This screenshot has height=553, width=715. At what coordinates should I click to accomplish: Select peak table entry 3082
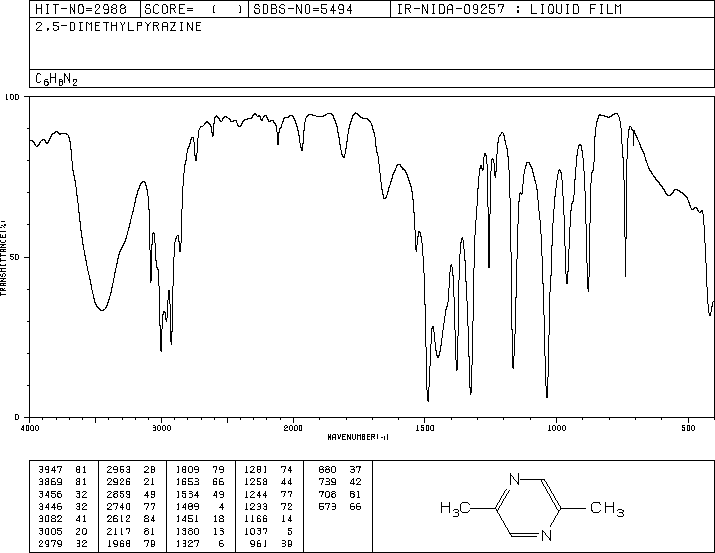(x=50, y=519)
